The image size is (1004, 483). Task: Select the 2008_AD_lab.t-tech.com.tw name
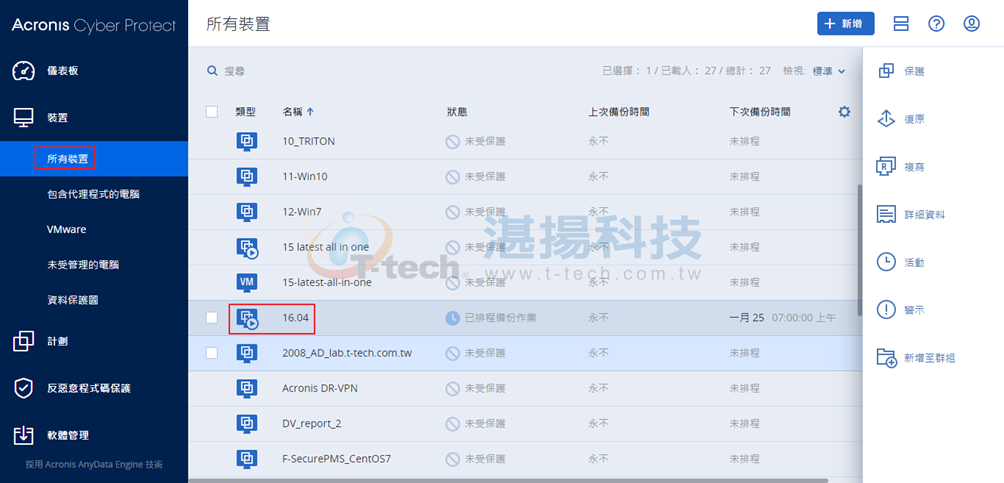(x=347, y=353)
